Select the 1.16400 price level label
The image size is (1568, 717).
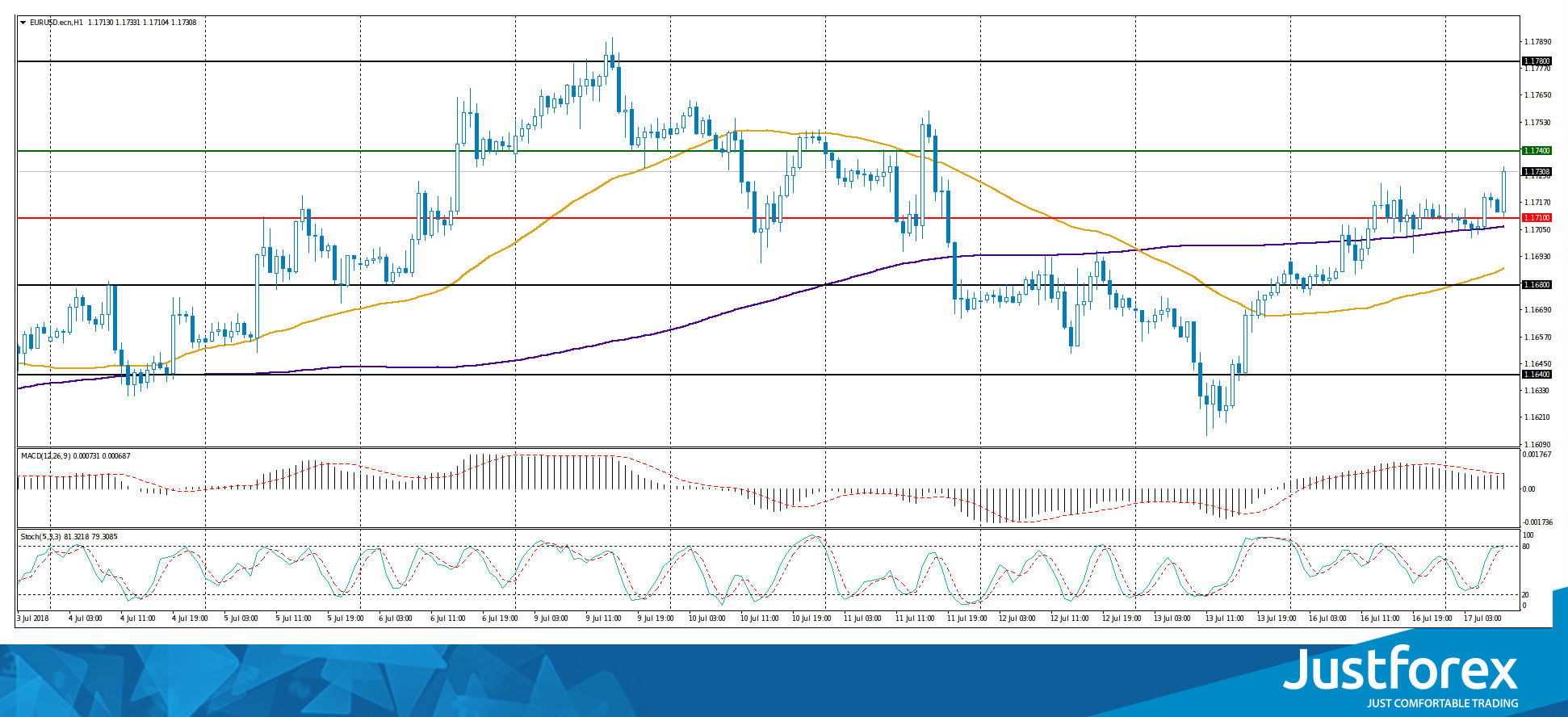click(1536, 375)
